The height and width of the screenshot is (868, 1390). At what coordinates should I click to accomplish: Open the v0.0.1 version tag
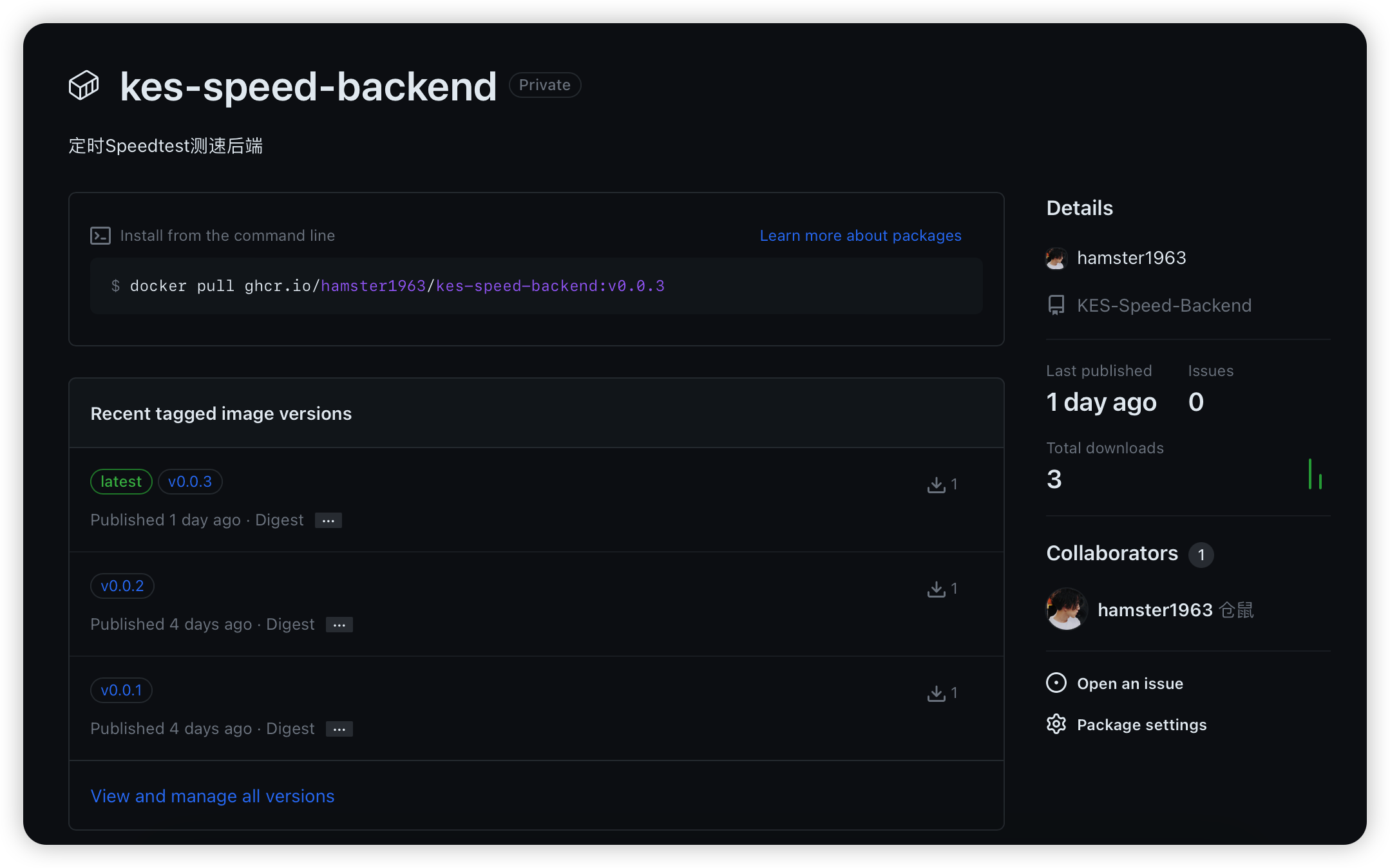pyautogui.click(x=121, y=690)
